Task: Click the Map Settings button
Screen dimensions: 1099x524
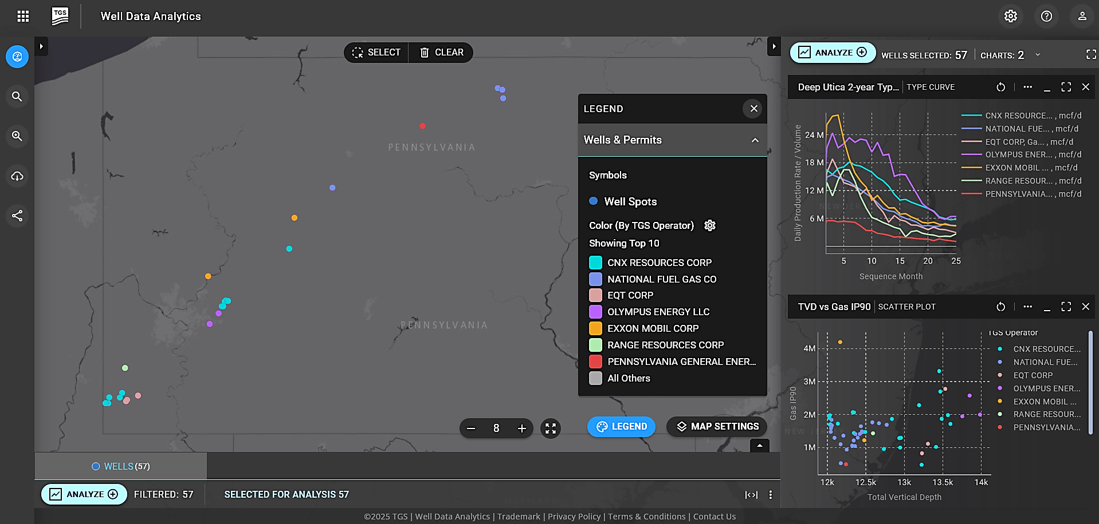Action: pos(717,427)
